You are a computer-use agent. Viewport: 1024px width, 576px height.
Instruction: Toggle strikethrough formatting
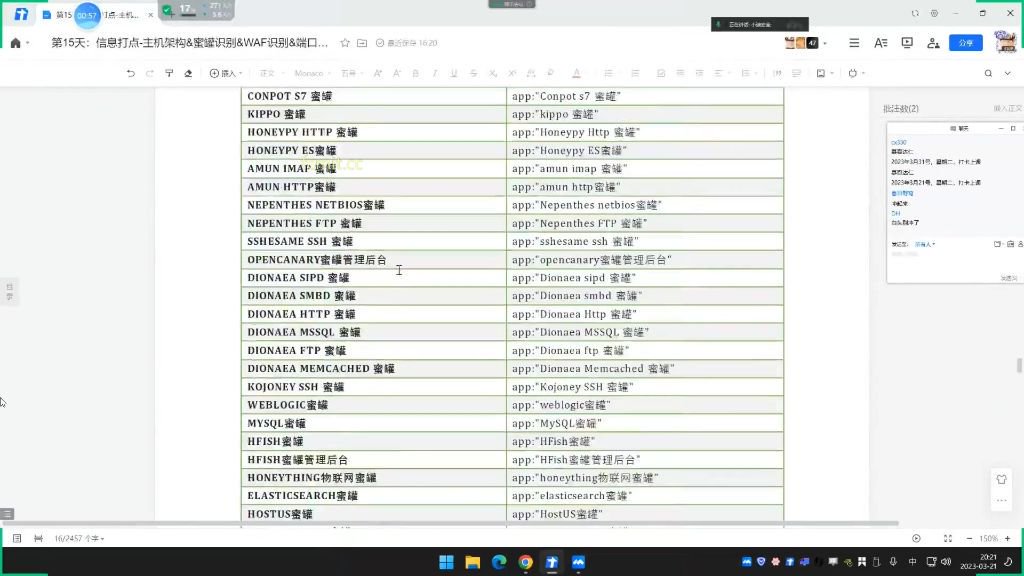(x=473, y=73)
